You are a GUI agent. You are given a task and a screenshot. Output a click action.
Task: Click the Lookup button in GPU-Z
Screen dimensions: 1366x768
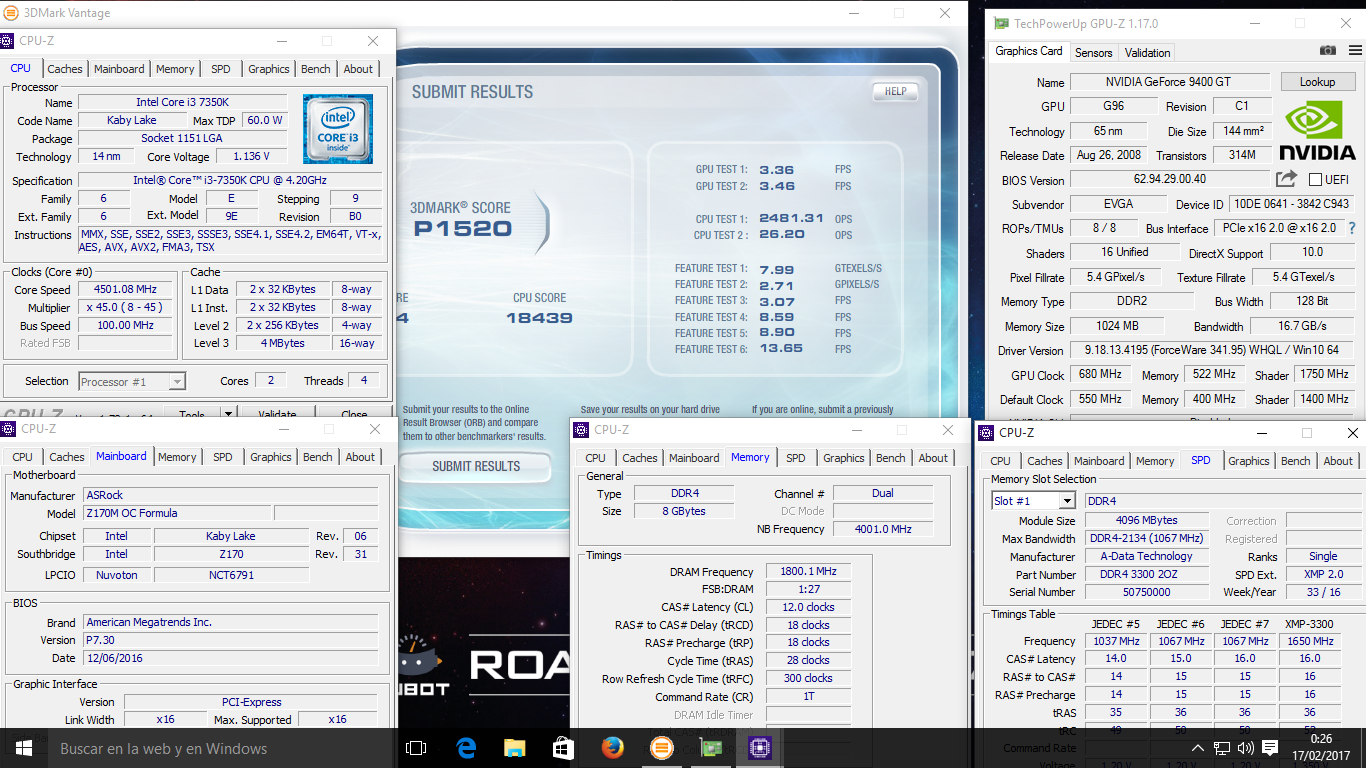1317,82
